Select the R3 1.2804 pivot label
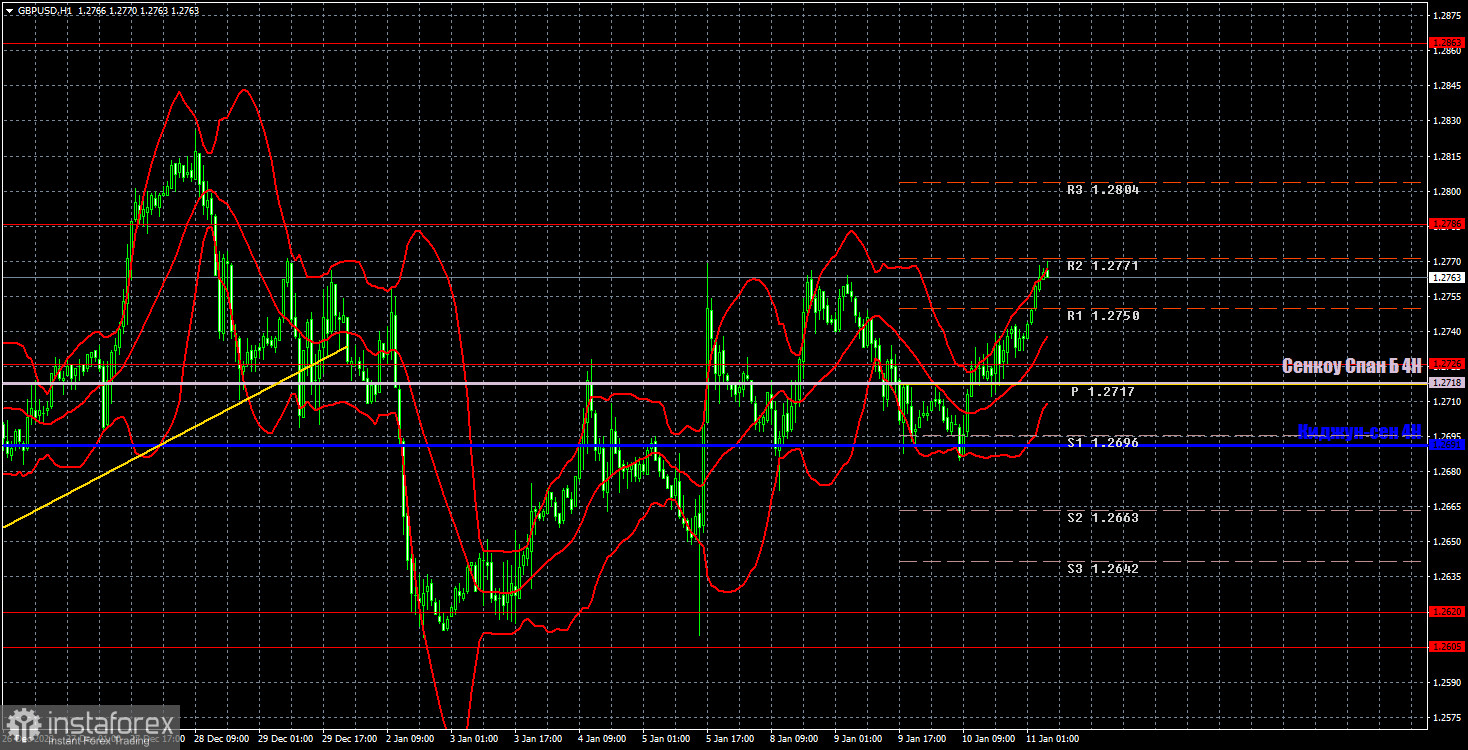The height and width of the screenshot is (750, 1468). 1102,190
